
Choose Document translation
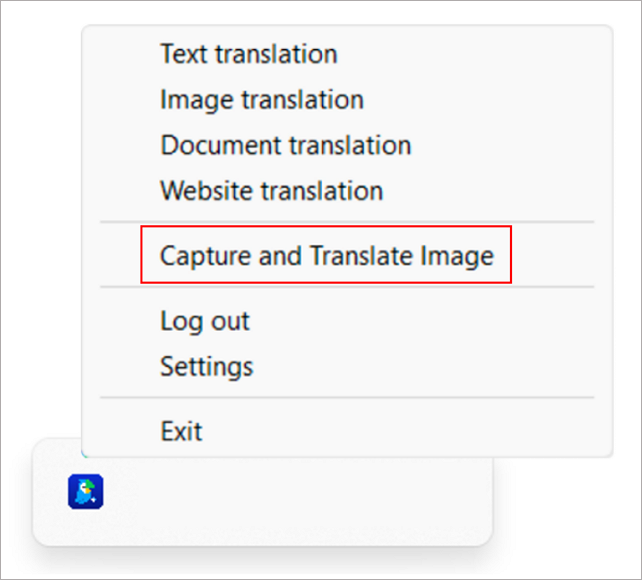click(285, 145)
